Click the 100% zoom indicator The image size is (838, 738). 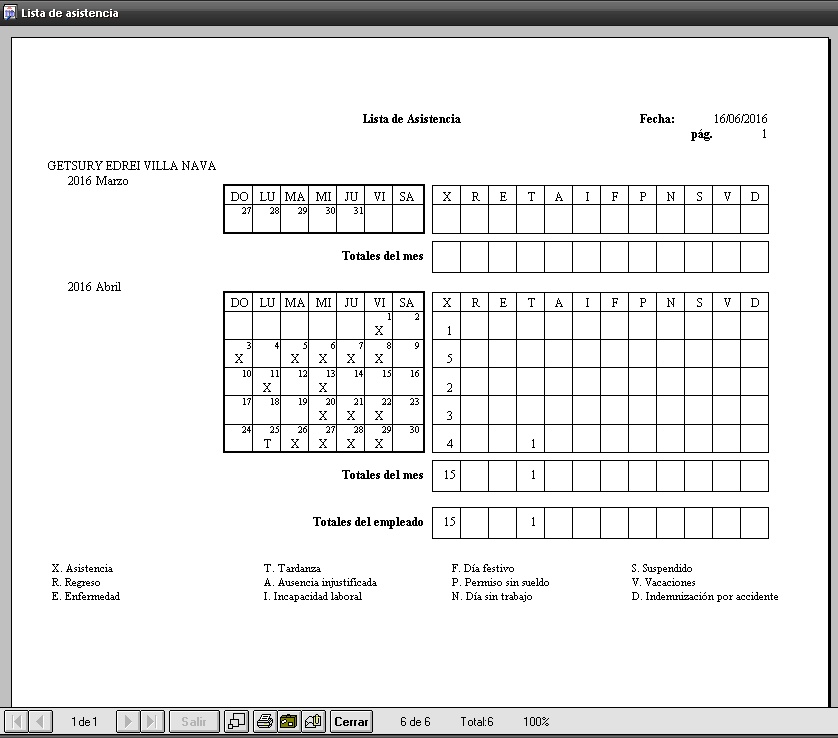point(536,721)
